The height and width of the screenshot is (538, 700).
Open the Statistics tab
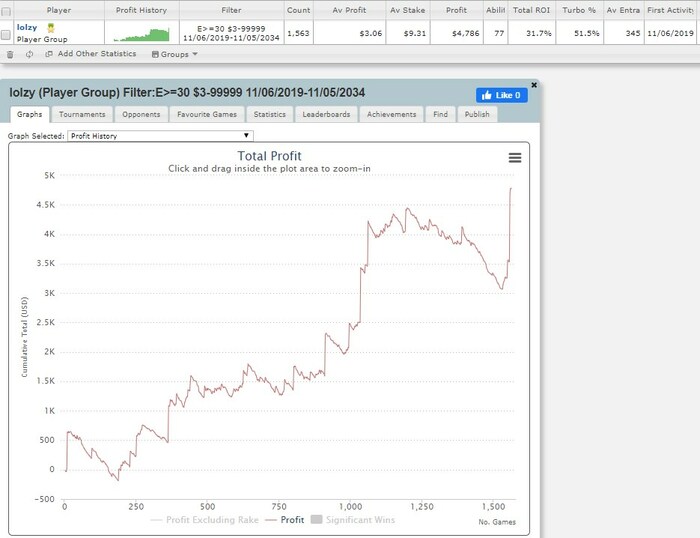270,114
